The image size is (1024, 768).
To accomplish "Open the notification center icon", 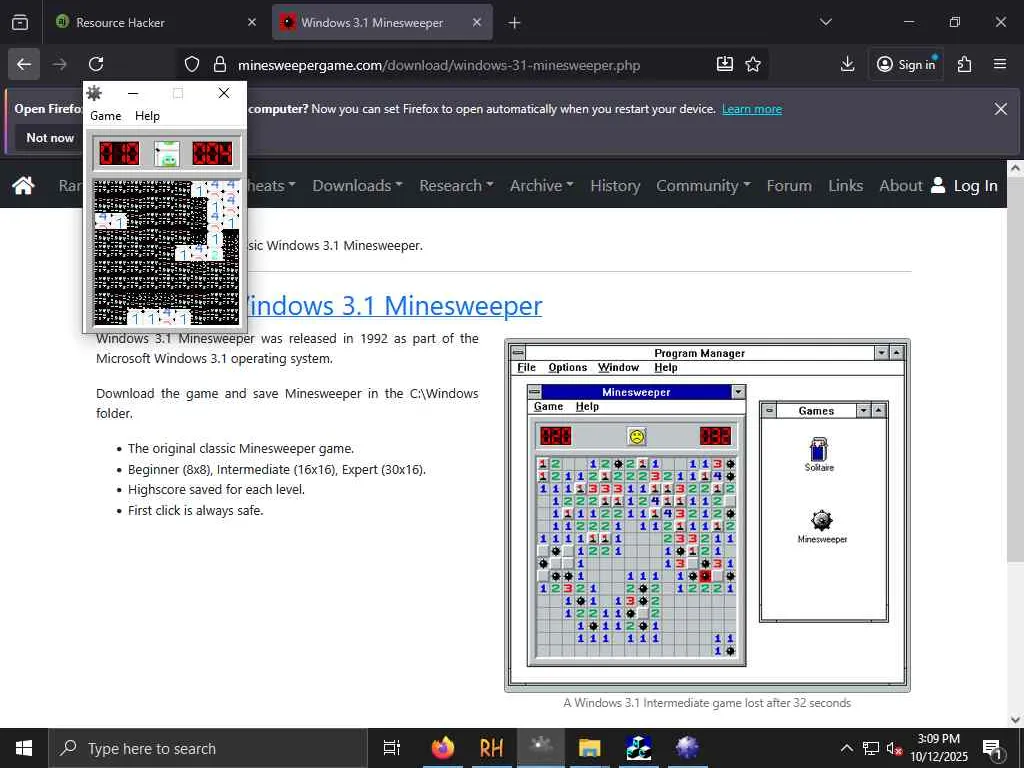I will click(x=993, y=748).
